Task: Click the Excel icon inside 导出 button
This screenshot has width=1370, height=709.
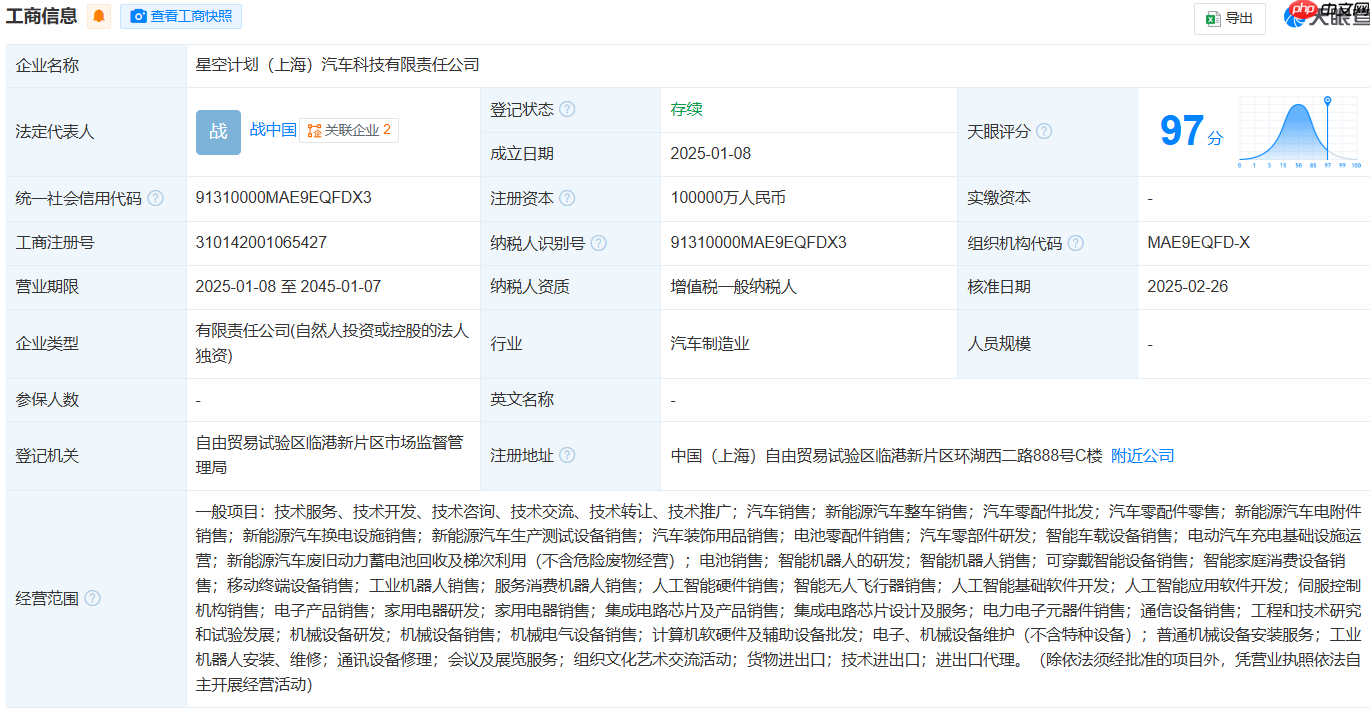Action: 1213,18
